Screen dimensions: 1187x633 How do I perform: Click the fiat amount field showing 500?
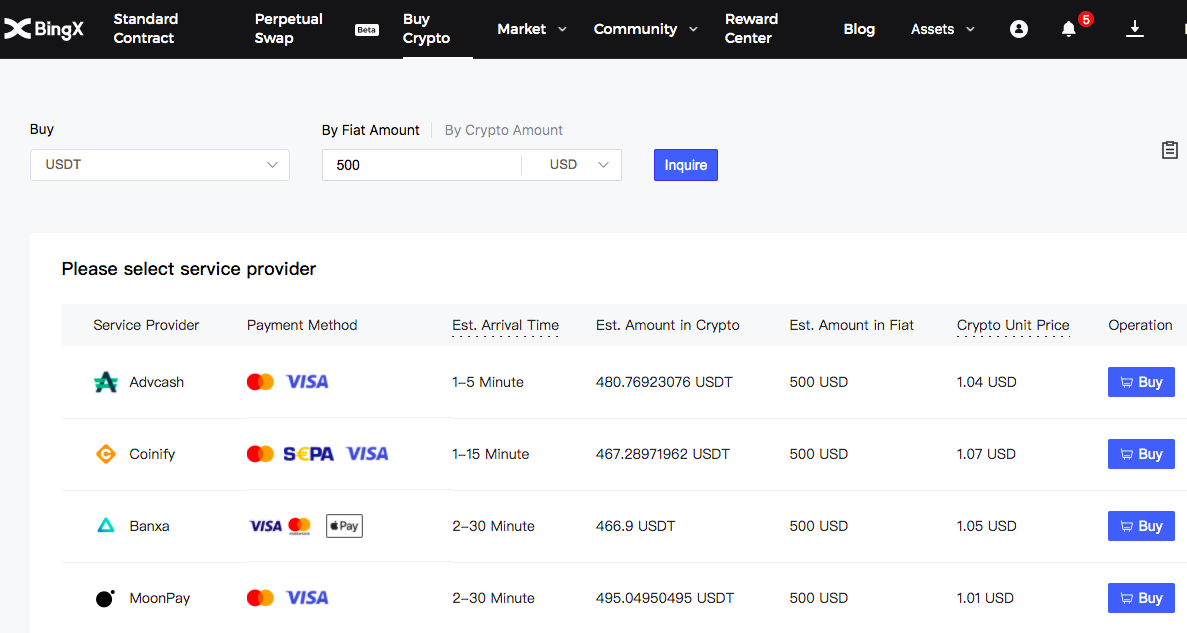422,165
